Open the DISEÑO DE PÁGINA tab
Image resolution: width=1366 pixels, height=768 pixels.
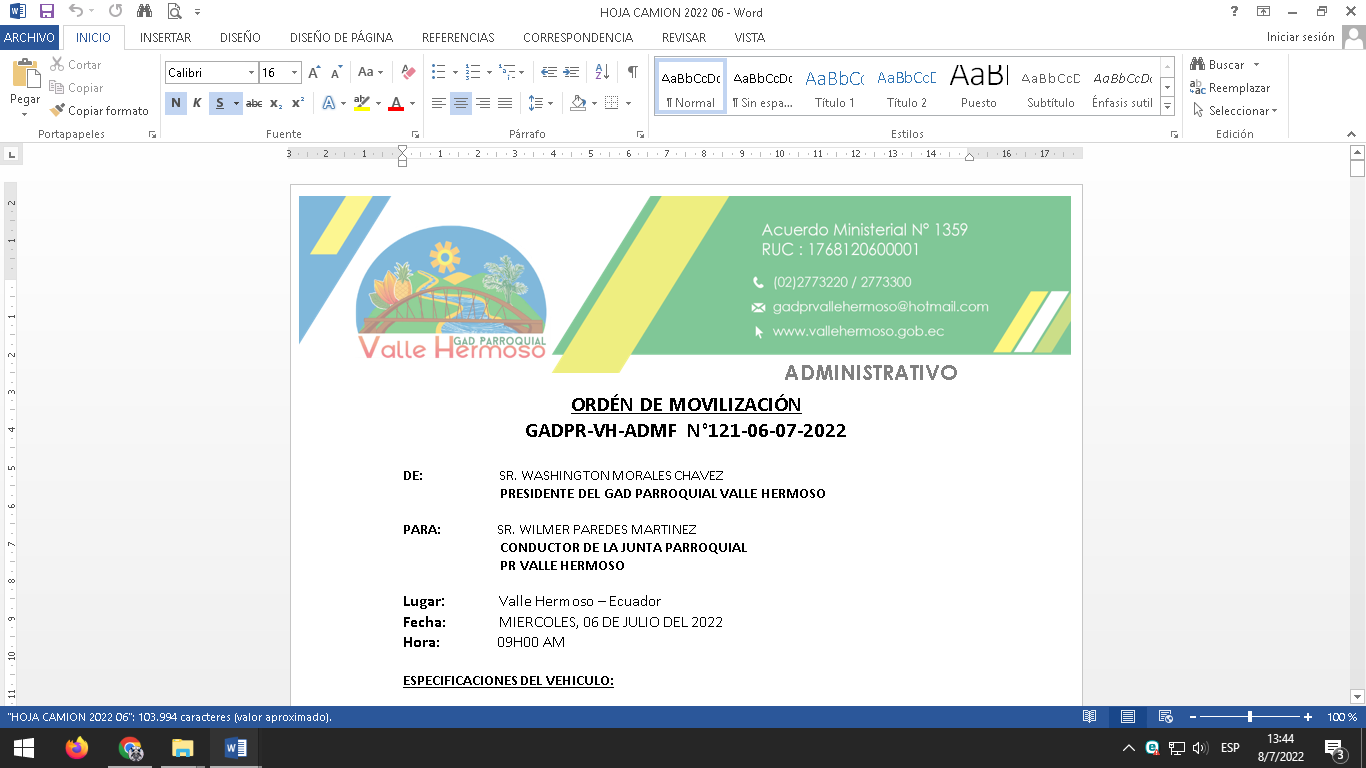(x=341, y=37)
